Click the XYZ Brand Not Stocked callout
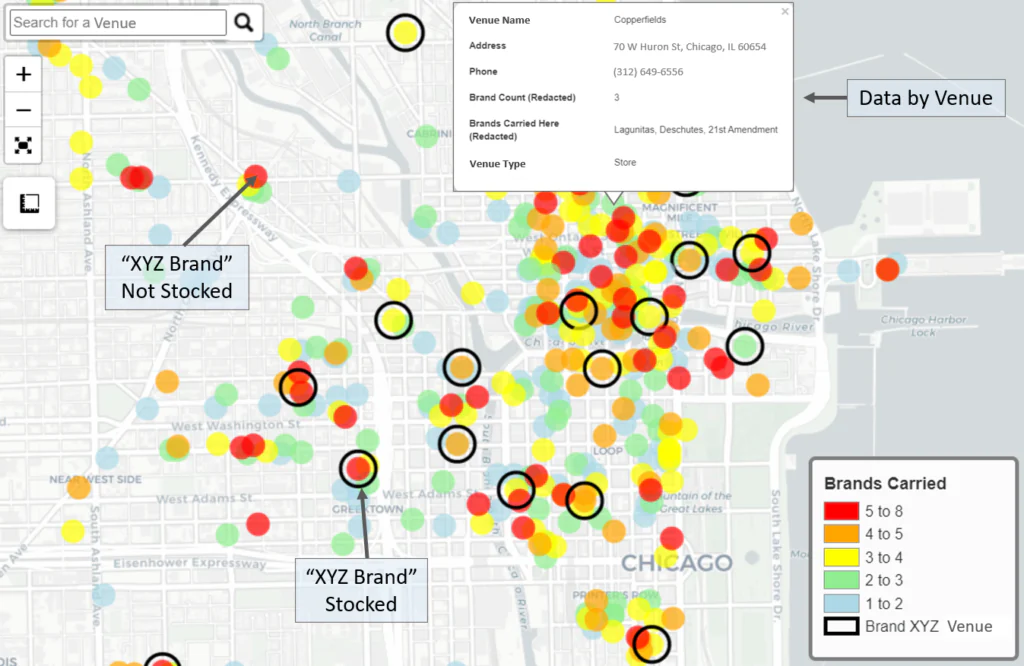 177,278
